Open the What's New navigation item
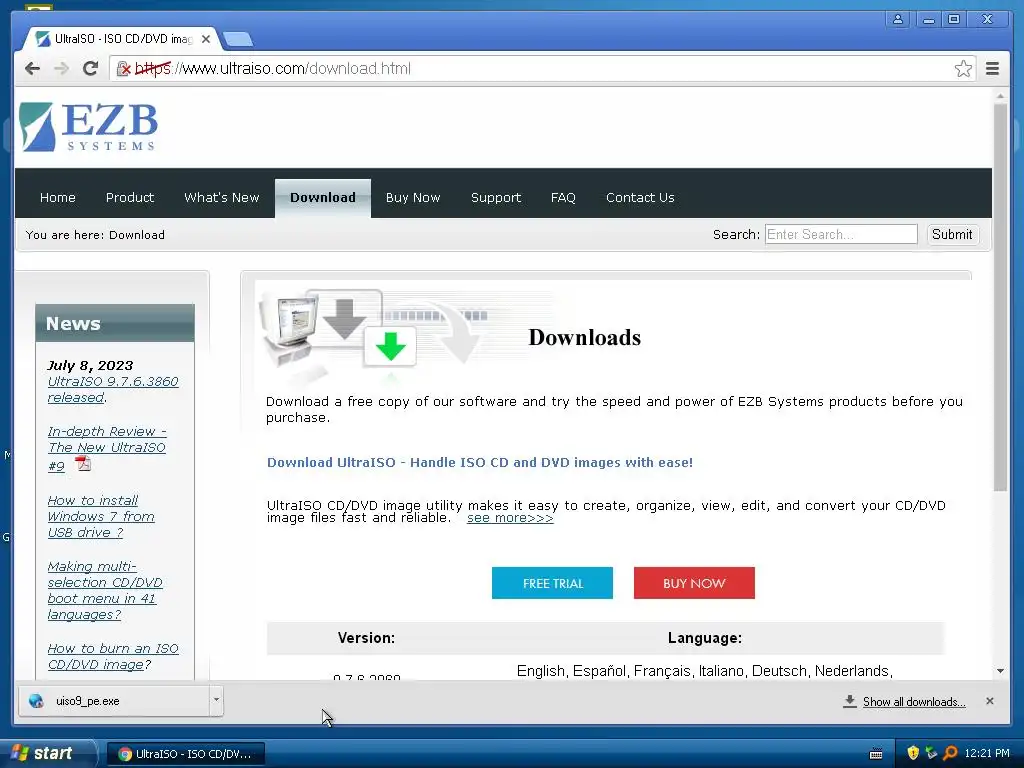This screenshot has width=1024, height=768. pos(221,197)
